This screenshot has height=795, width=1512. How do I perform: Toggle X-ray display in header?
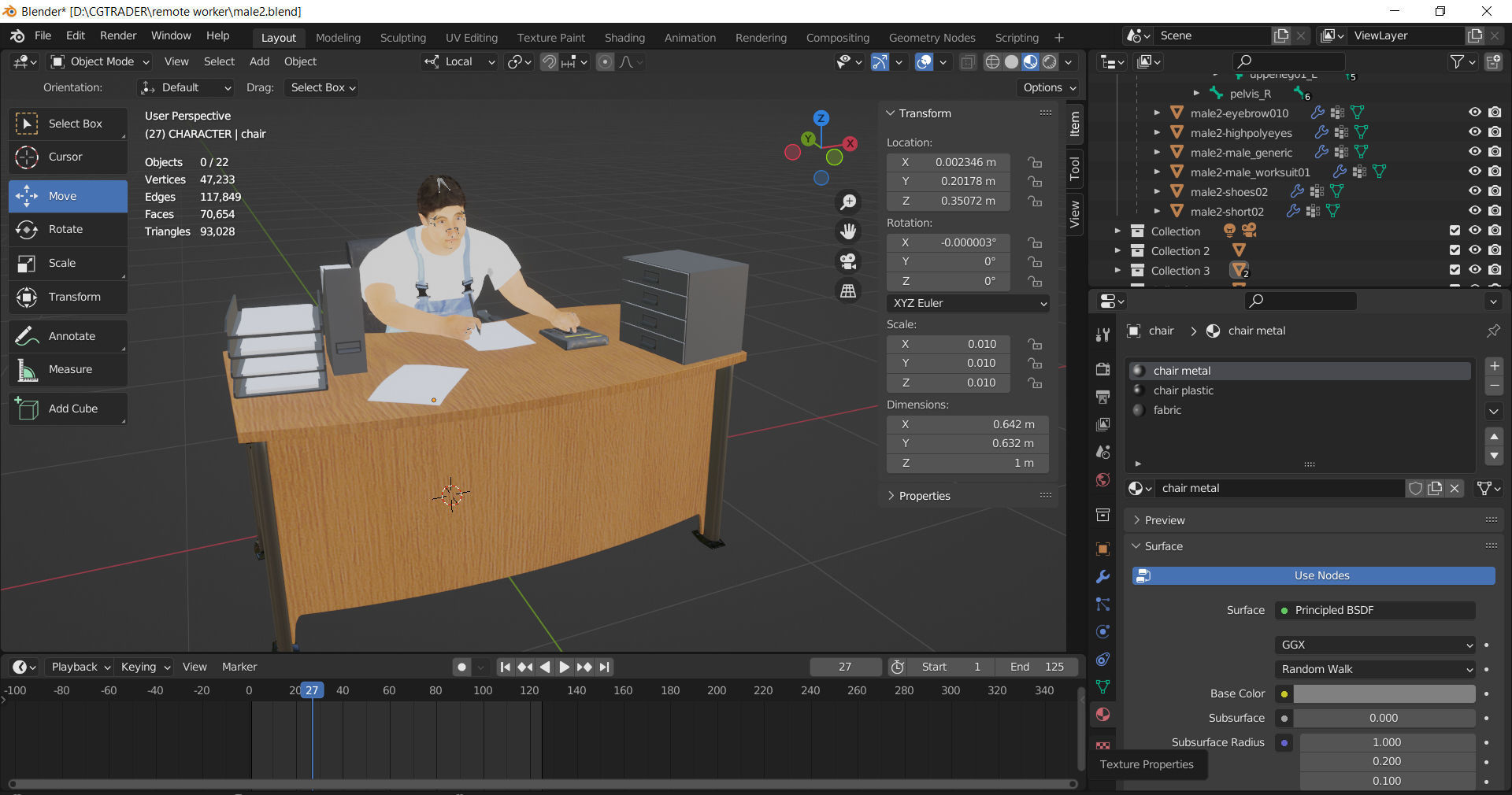click(x=968, y=61)
